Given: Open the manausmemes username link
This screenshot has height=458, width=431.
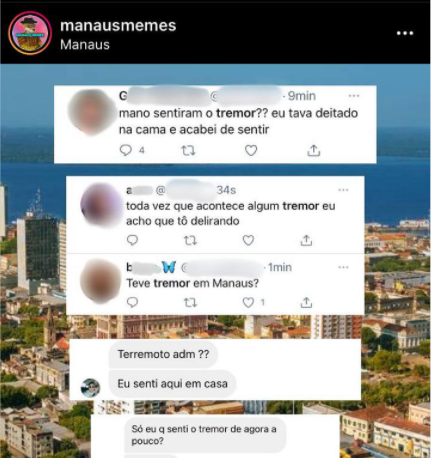Looking at the screenshot, I should pos(118,26).
